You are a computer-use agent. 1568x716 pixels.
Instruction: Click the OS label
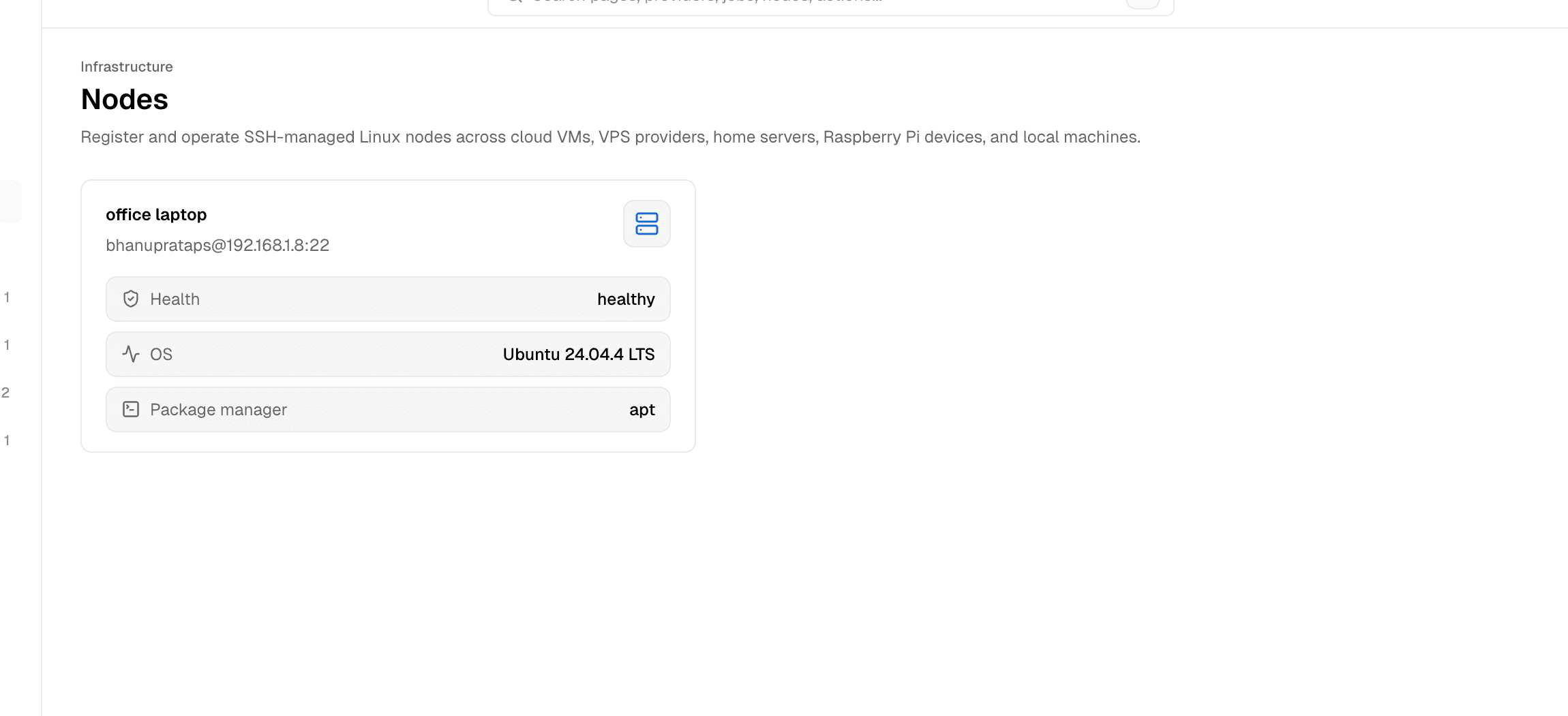point(161,355)
